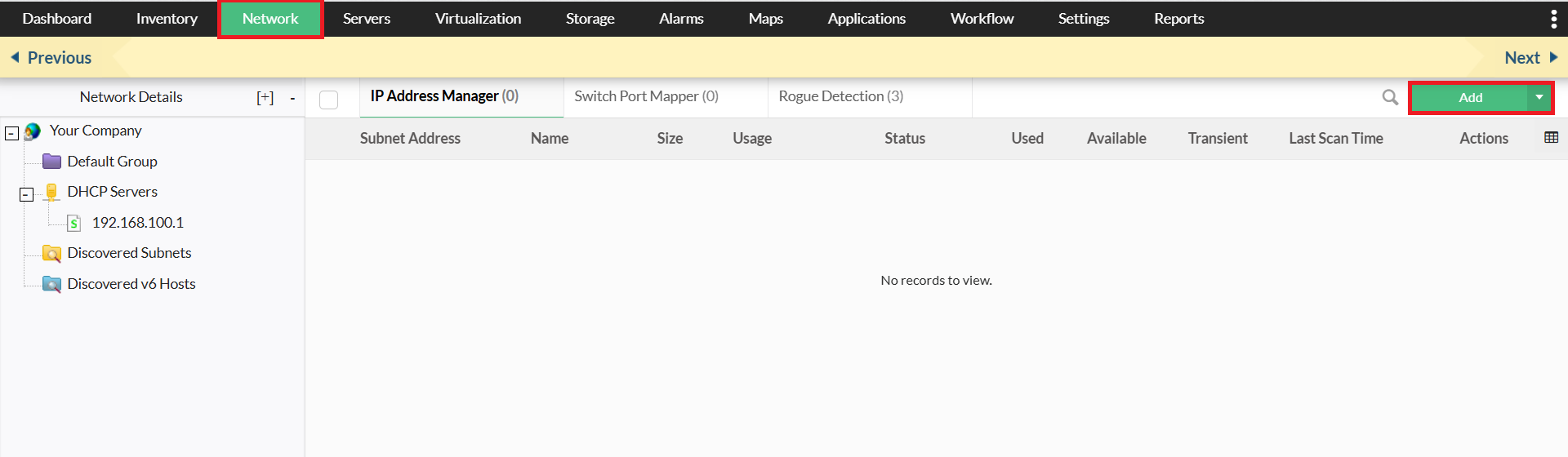Click the Default Group folder icon
This screenshot has height=457, width=1568.
coord(51,162)
